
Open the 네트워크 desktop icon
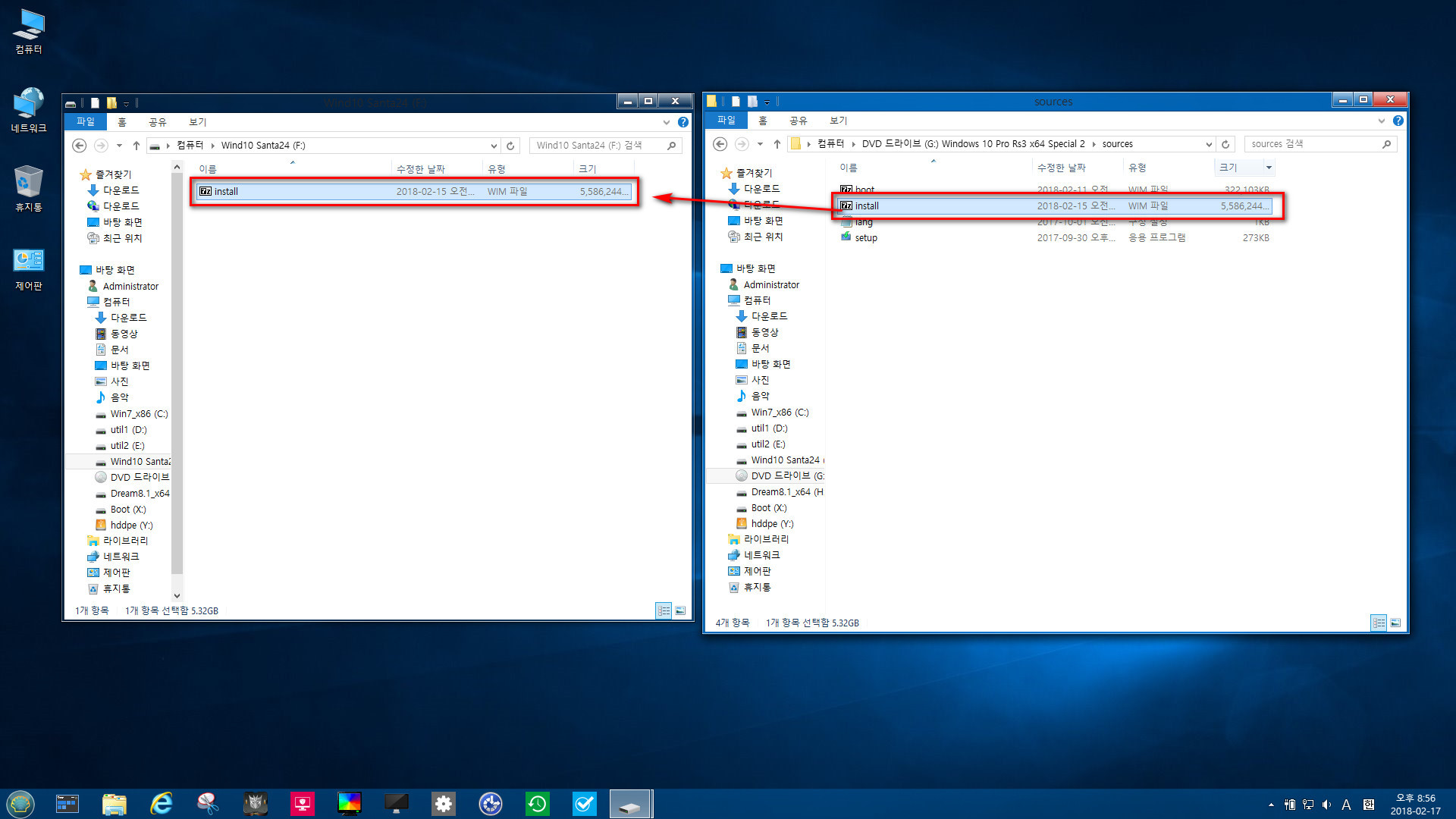tap(29, 111)
